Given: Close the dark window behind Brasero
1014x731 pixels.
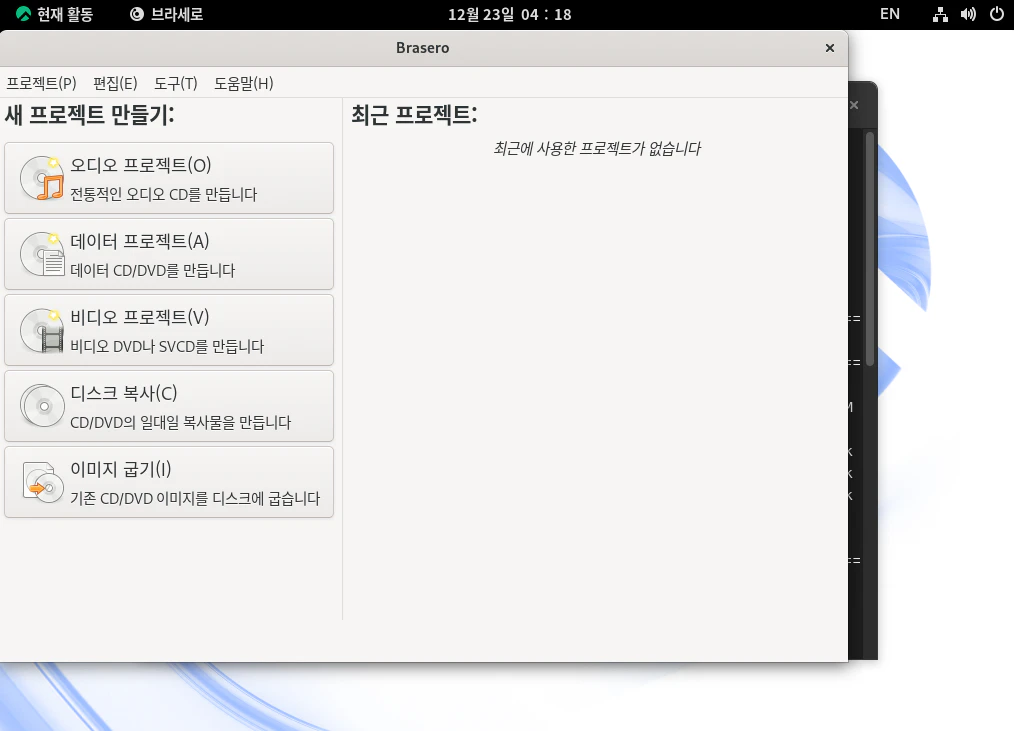Looking at the screenshot, I should pos(854,105).
